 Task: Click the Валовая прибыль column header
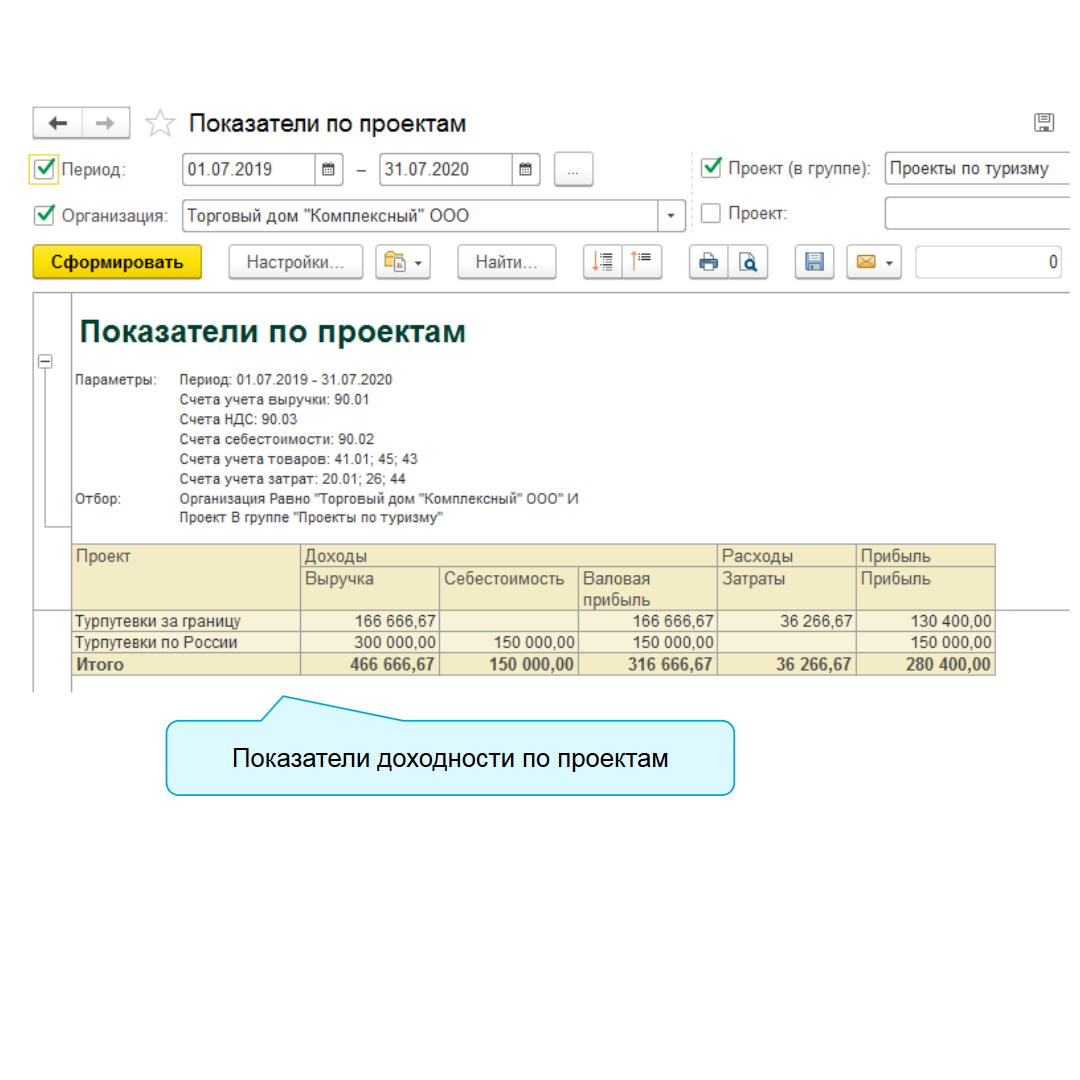pos(647,588)
